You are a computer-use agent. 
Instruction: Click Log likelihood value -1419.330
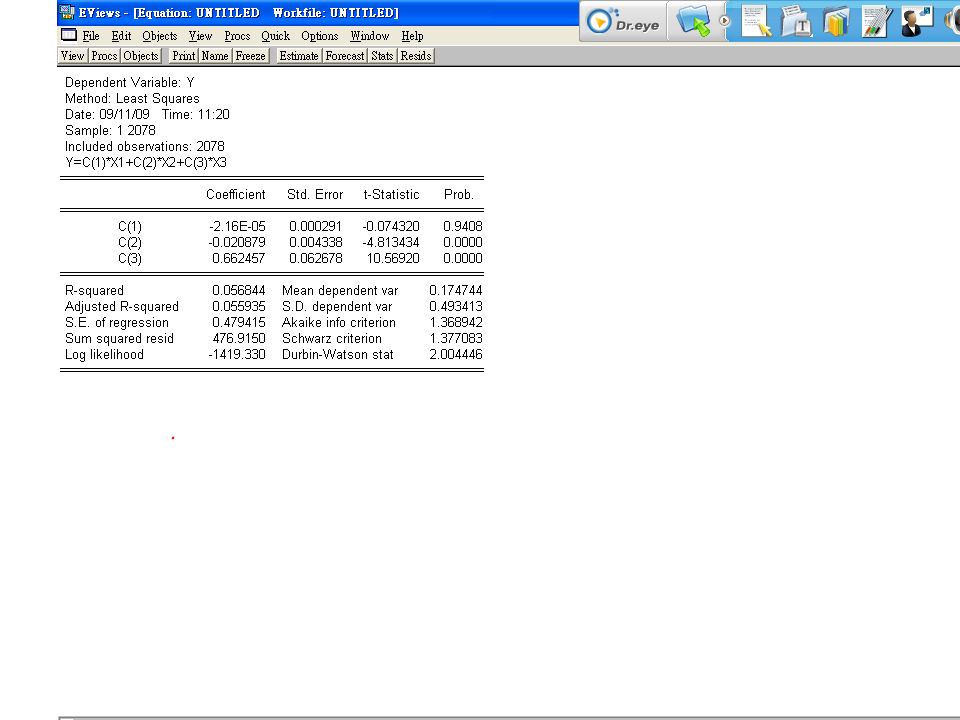point(237,354)
